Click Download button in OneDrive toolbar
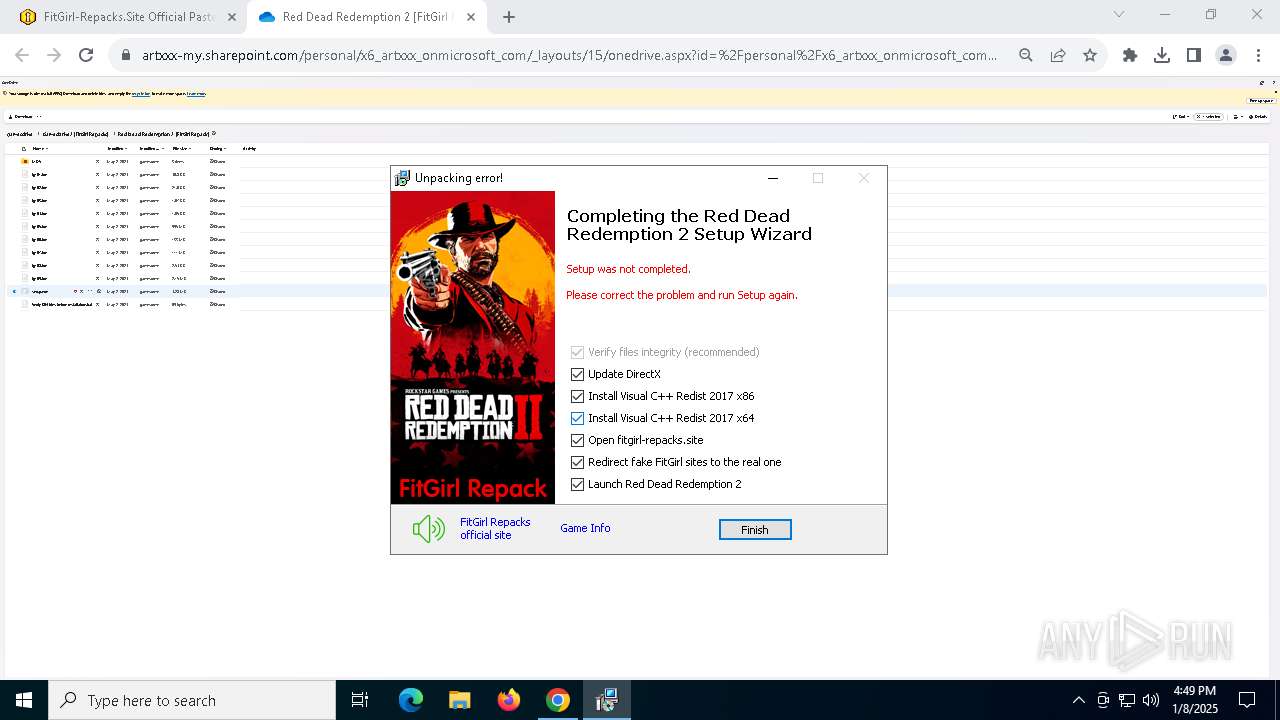This screenshot has height=720, width=1280. [21, 116]
